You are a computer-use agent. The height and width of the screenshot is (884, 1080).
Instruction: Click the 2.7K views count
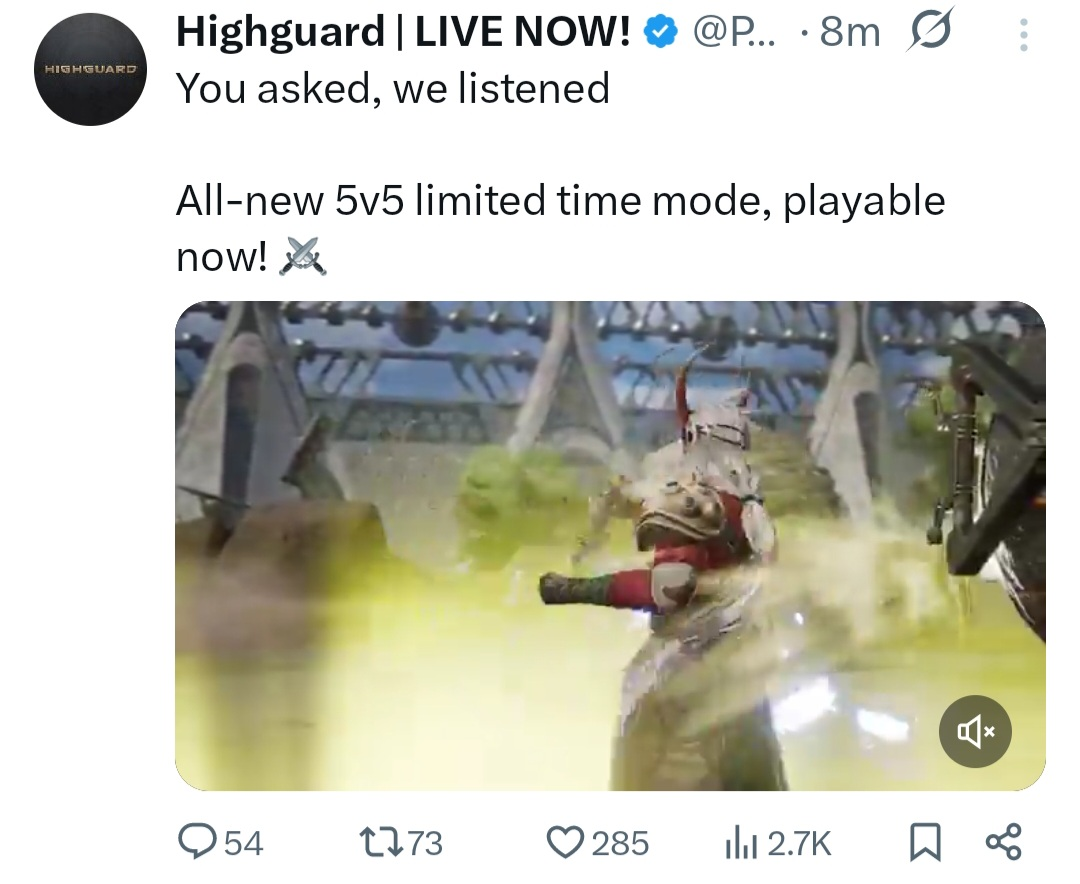click(799, 843)
